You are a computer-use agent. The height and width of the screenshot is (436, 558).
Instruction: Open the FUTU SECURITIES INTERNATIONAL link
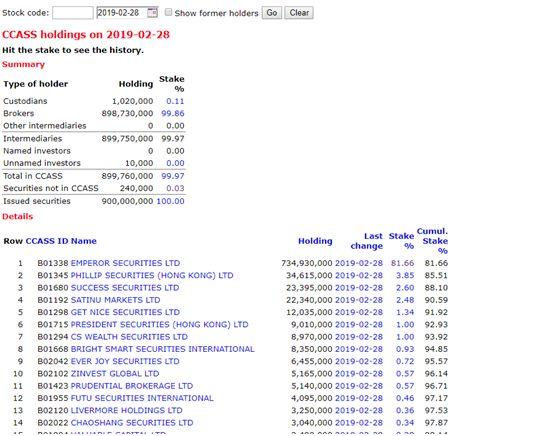coord(142,398)
